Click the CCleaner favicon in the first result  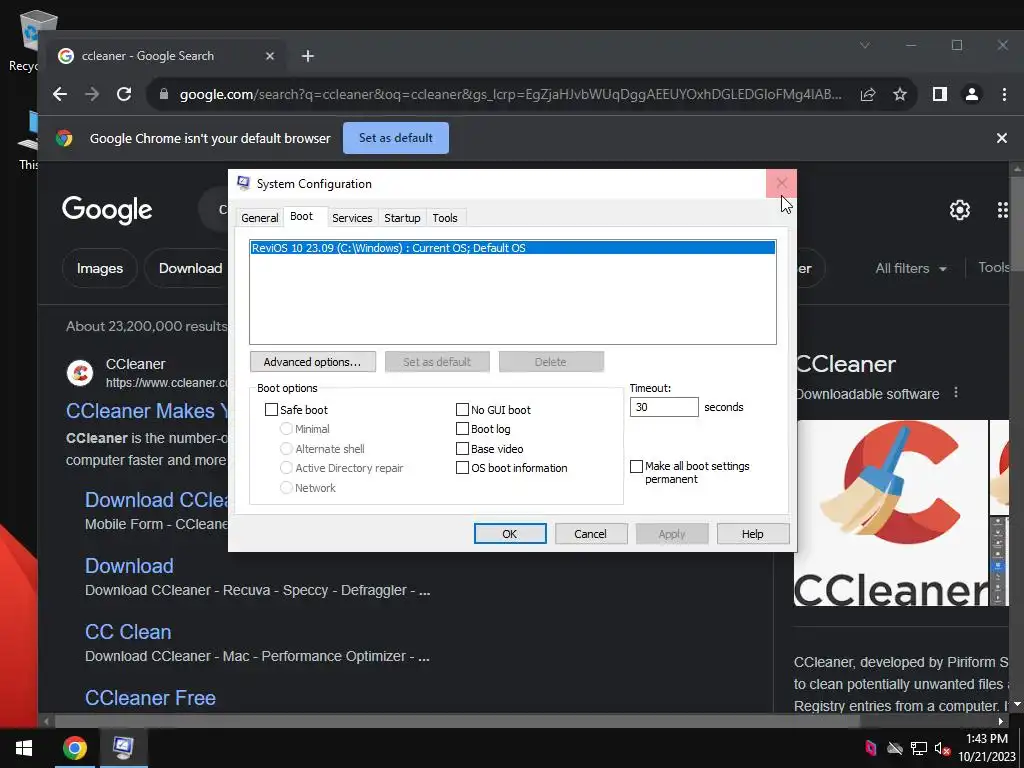tap(80, 373)
